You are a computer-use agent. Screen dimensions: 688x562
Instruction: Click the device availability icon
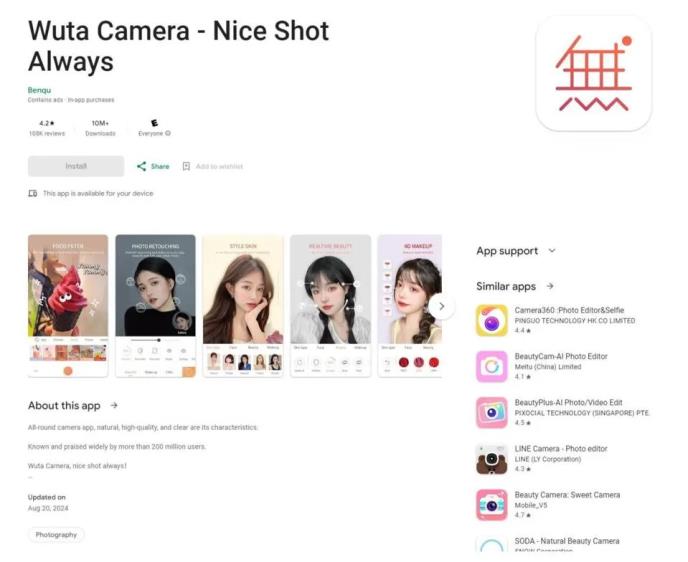pos(32,193)
